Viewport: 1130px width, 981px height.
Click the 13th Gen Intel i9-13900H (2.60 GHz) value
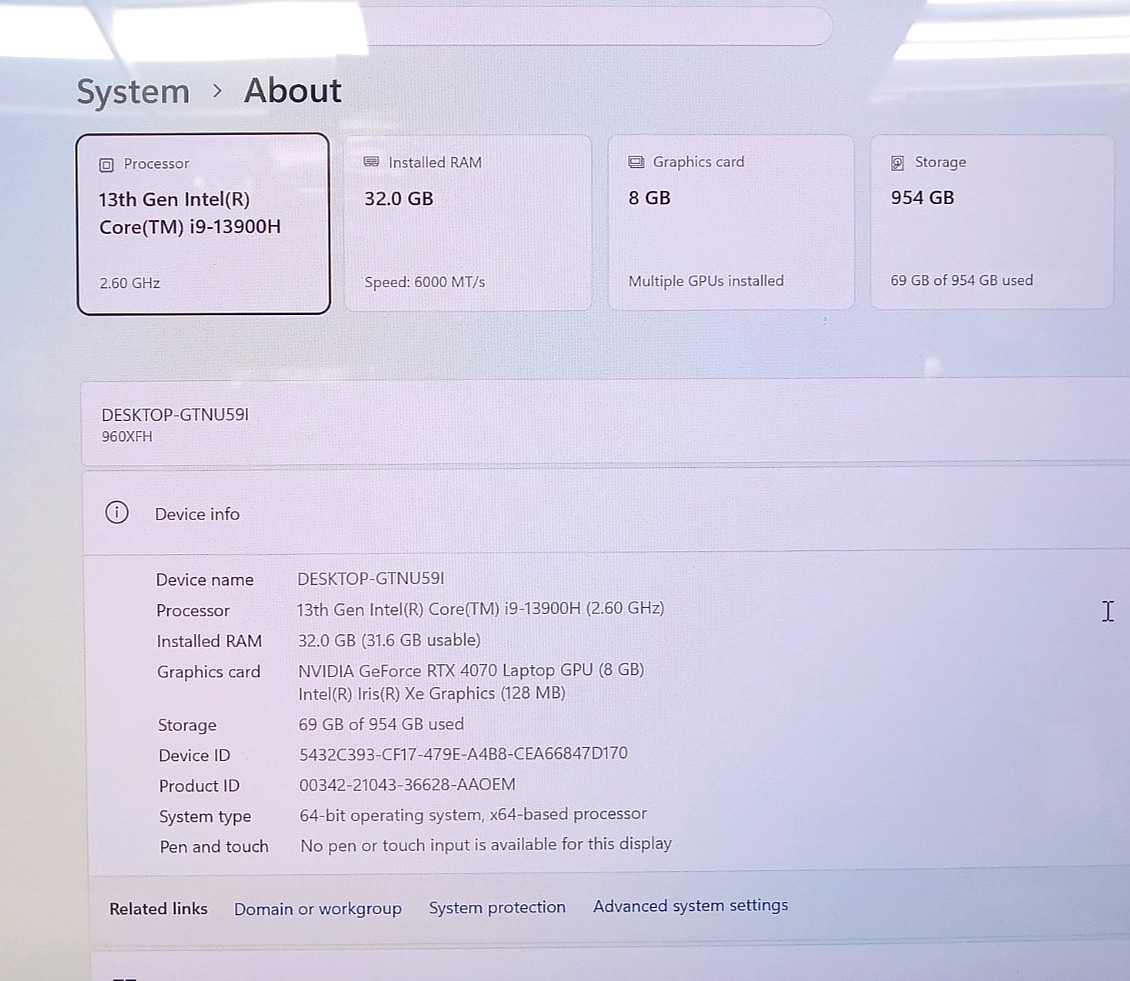click(x=481, y=609)
